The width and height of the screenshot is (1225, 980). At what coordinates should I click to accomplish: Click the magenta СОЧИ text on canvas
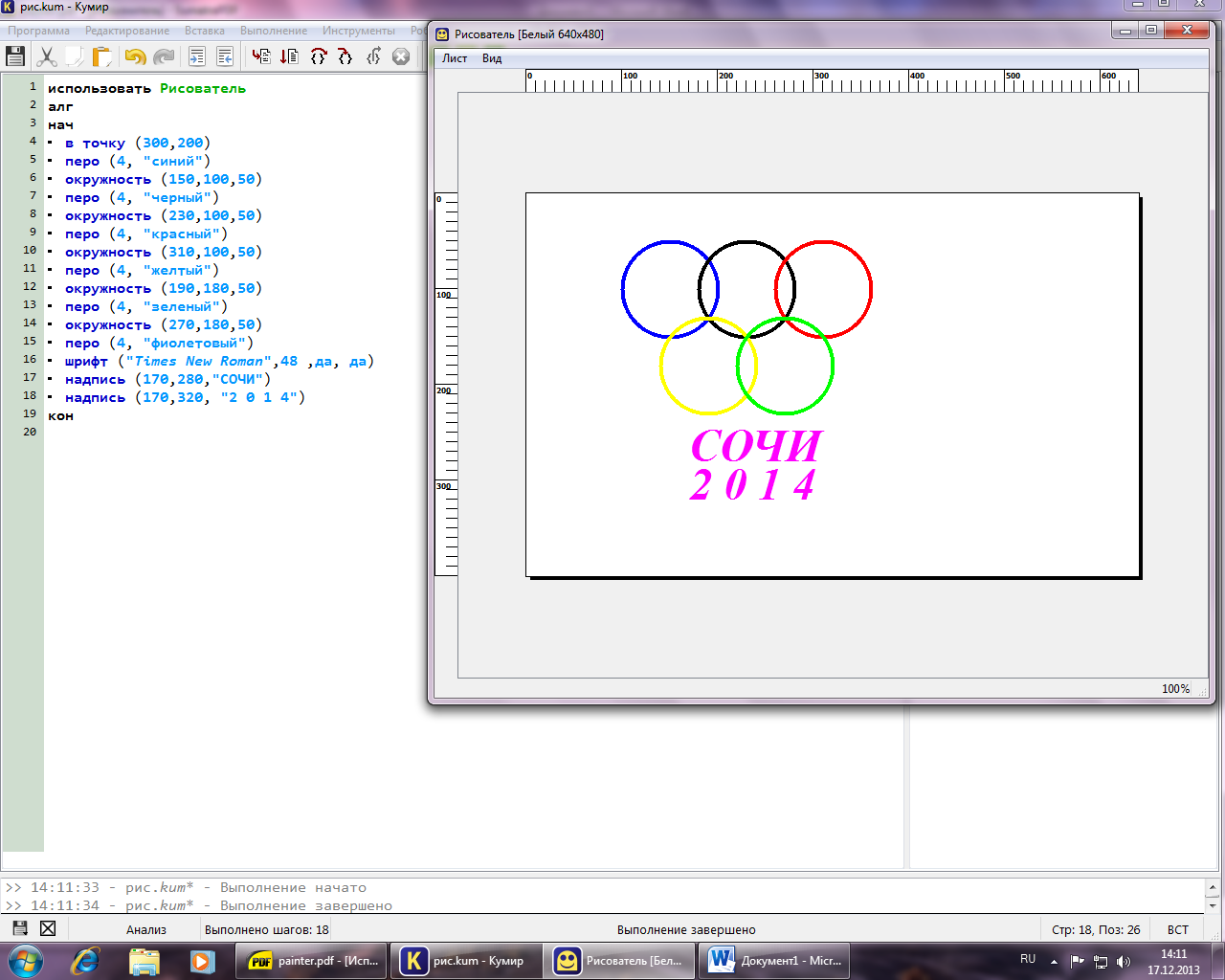point(756,446)
